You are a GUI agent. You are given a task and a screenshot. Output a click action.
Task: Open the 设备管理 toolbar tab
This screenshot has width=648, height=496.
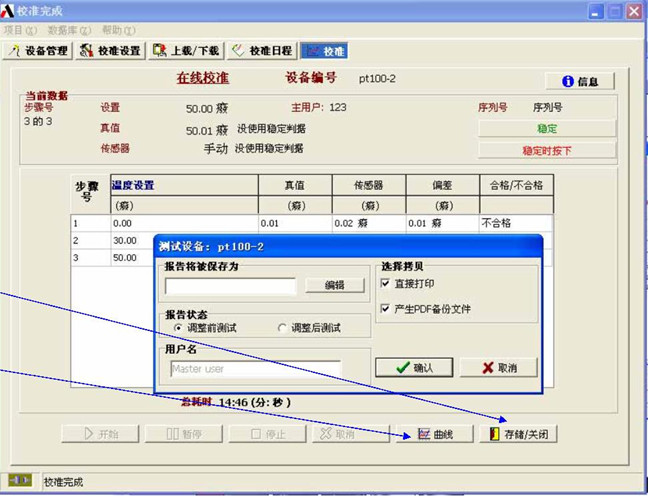click(37, 51)
